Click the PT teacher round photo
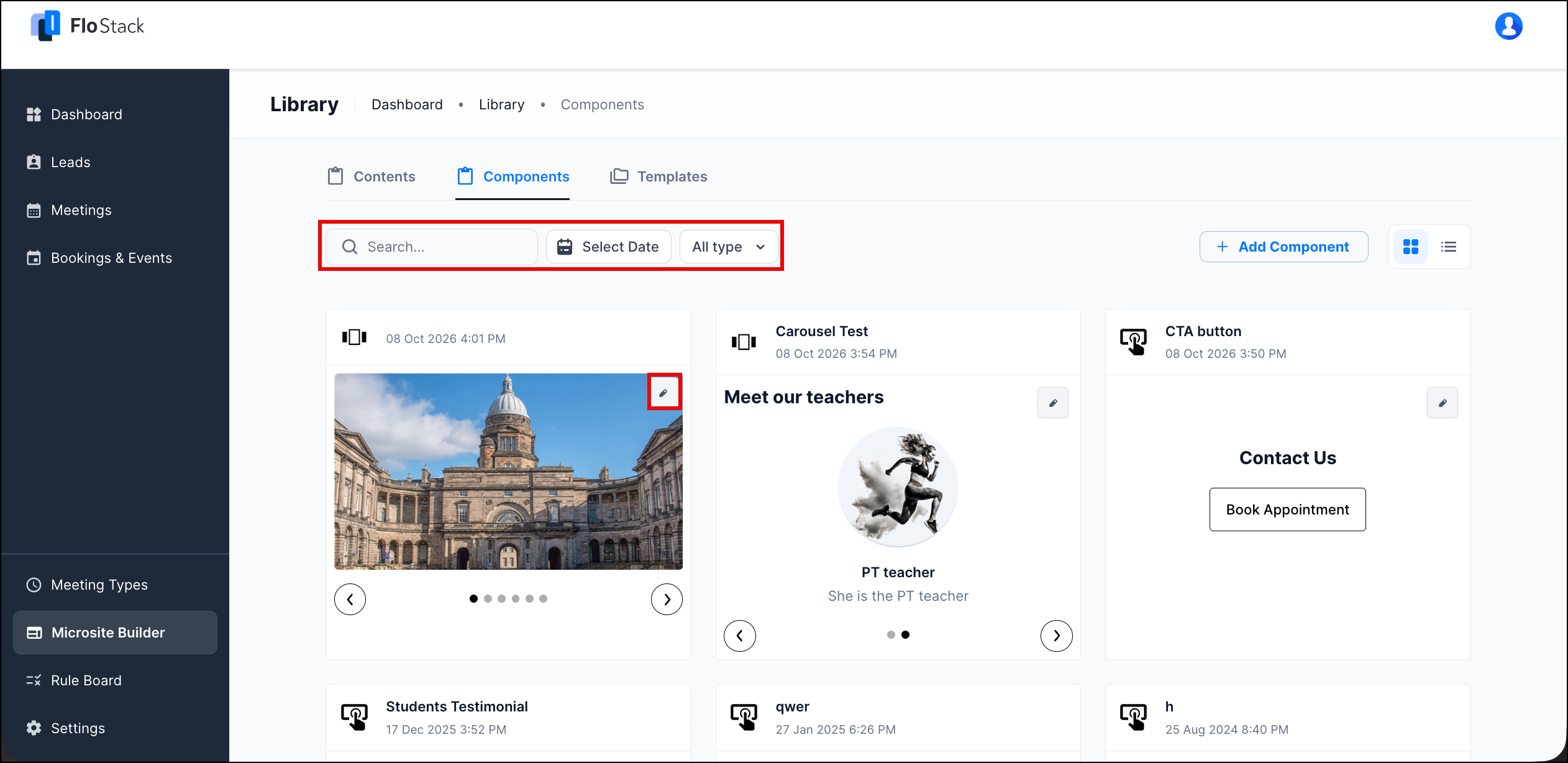 (x=898, y=487)
